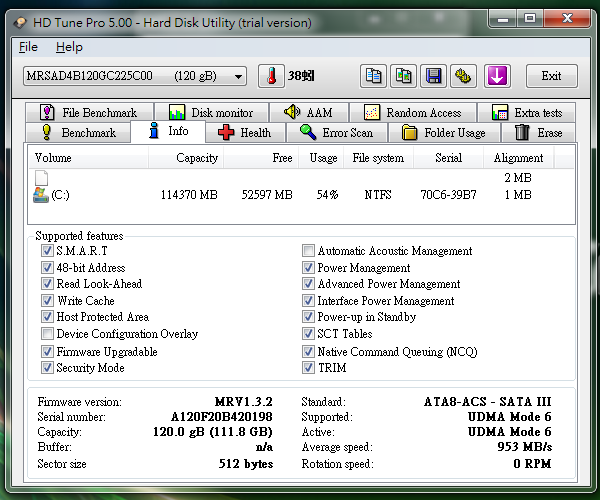Screen dimensions: 600x500
Task: Toggle the Read Look-Ahead checkbox
Action: click(47, 284)
